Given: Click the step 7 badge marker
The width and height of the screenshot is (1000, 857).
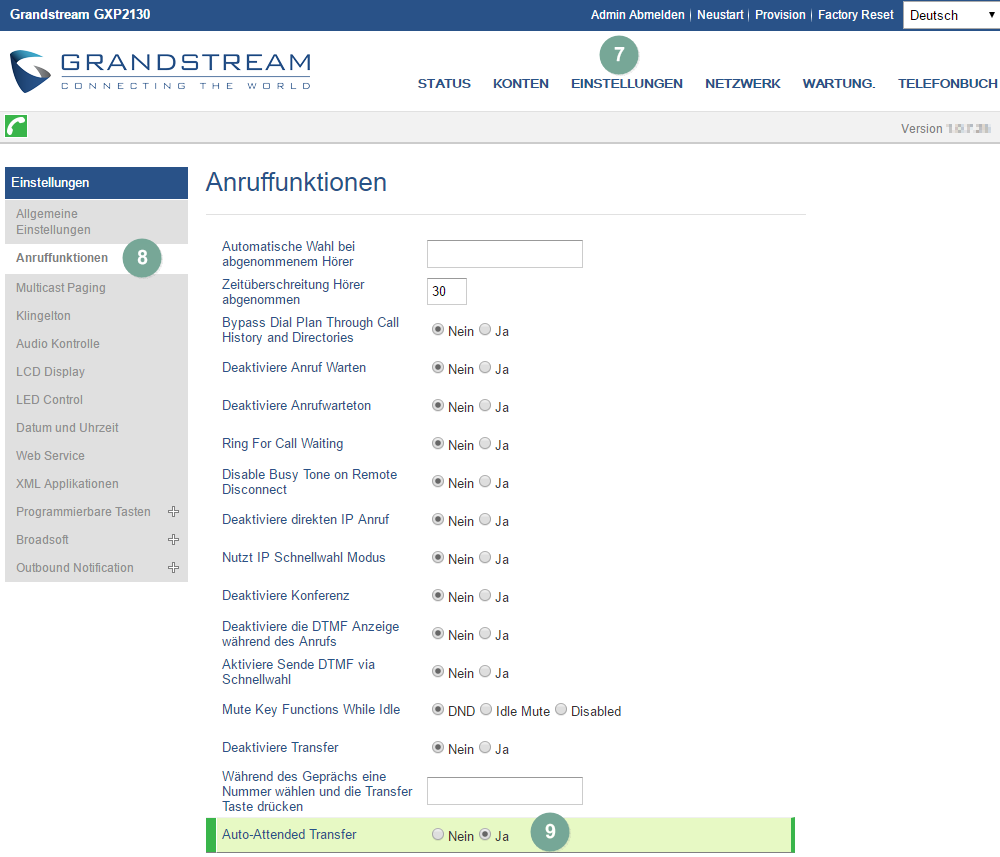Looking at the screenshot, I should (618, 53).
